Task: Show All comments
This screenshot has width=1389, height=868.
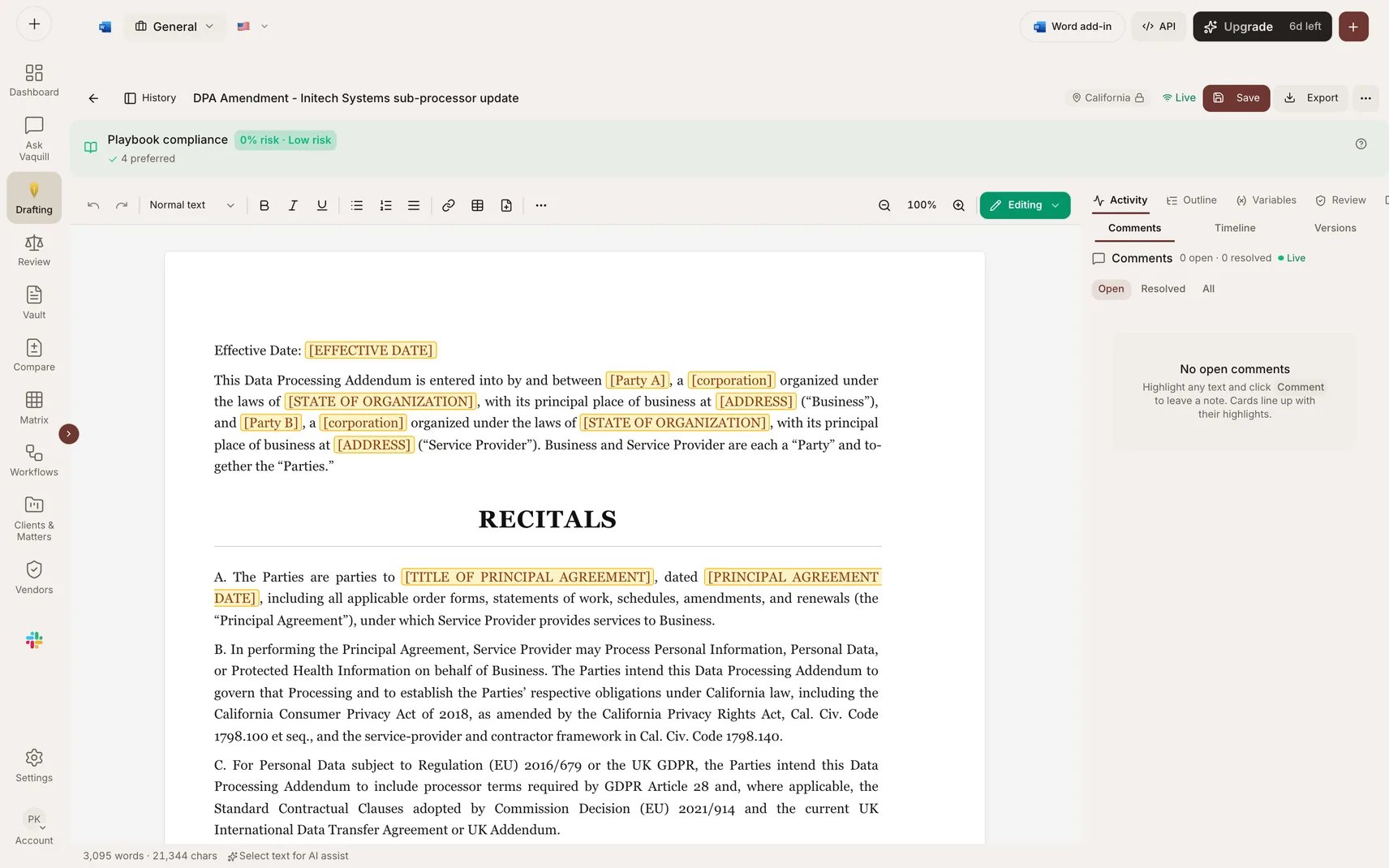Action: click(x=1208, y=290)
